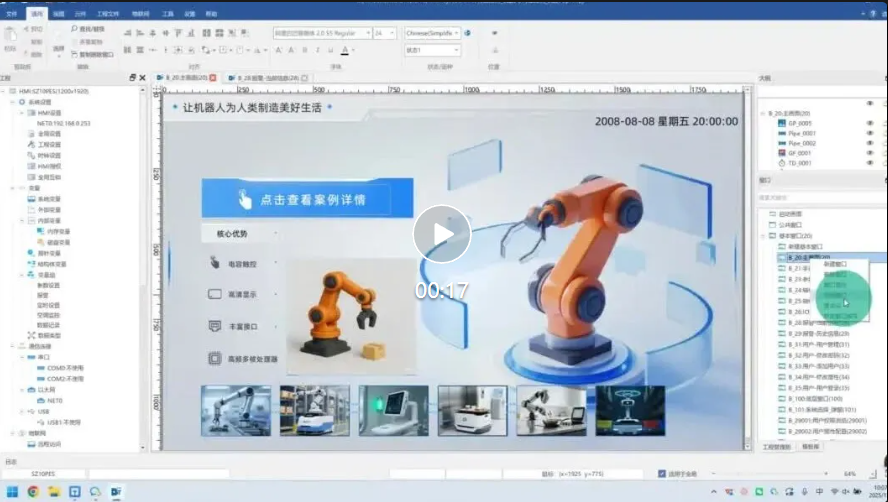Hide the Pipe_0001 element via eye icon
This screenshot has height=502, width=888.
point(869,133)
